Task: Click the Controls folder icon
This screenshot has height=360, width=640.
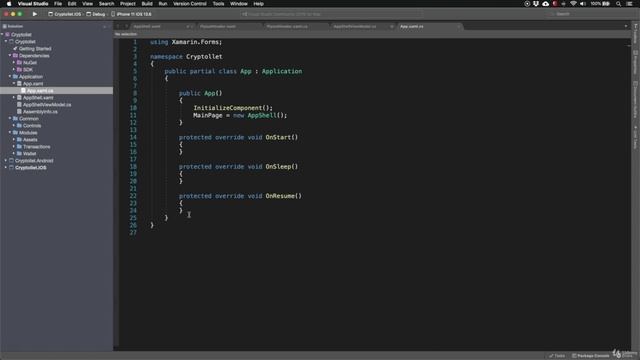Action: point(19,125)
